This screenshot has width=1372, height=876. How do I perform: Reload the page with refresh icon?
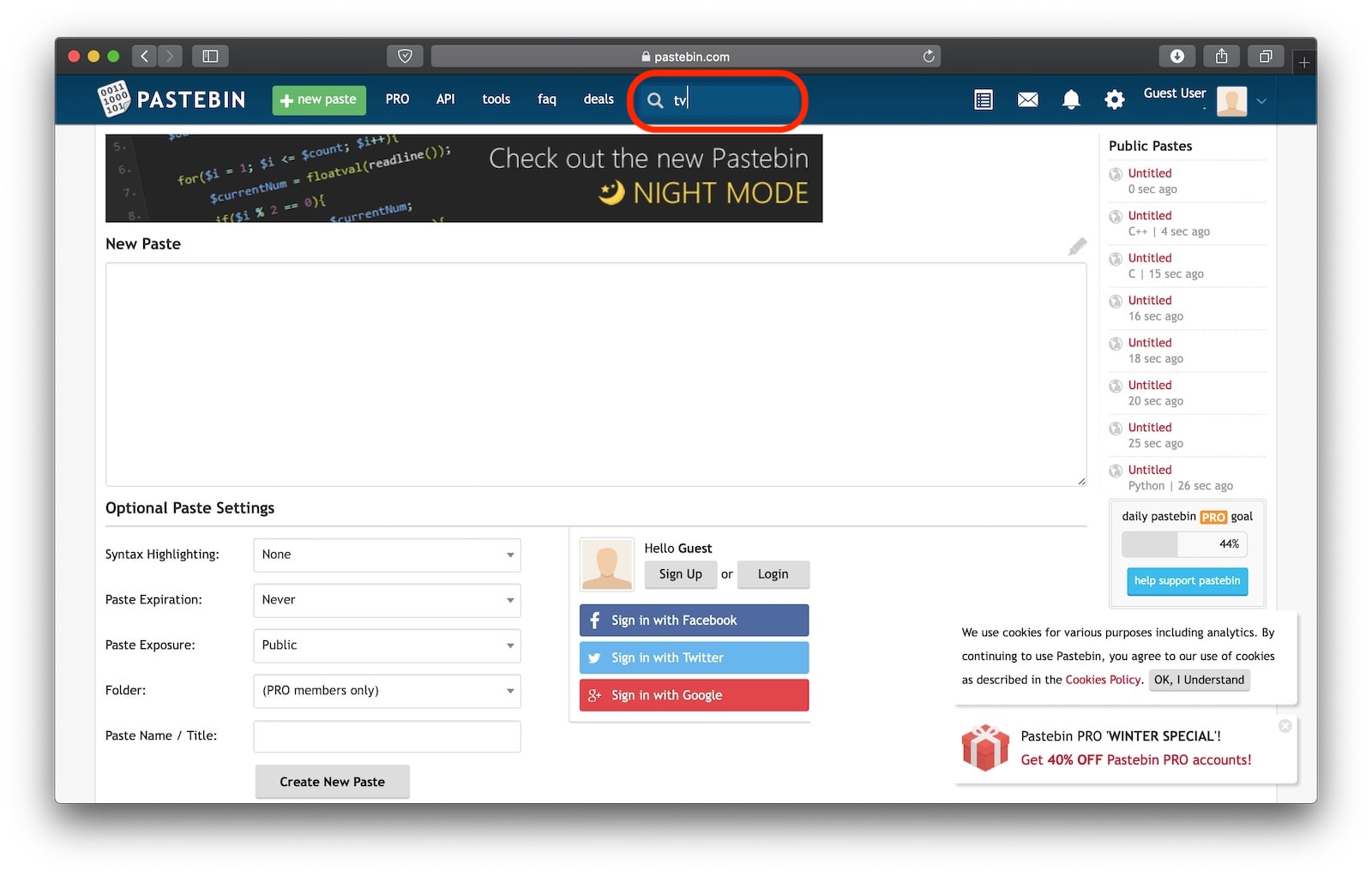929,57
